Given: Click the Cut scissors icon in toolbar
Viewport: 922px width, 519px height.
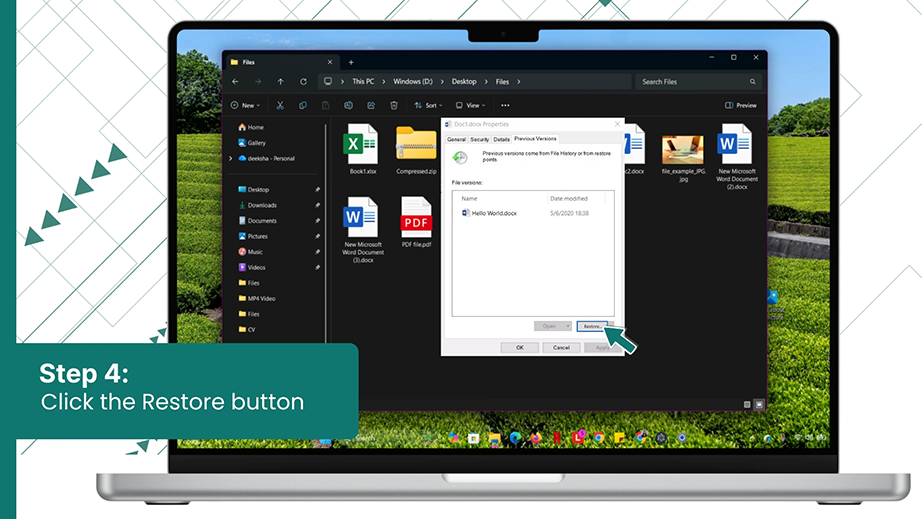Looking at the screenshot, I should pos(280,105).
